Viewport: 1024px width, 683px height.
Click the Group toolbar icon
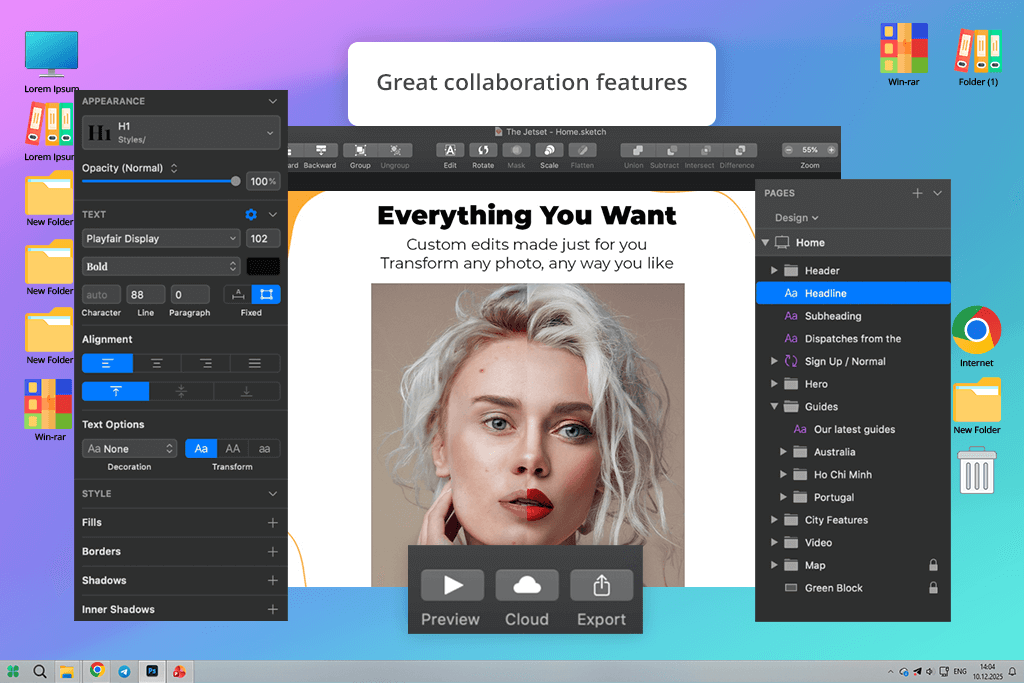tap(360, 150)
